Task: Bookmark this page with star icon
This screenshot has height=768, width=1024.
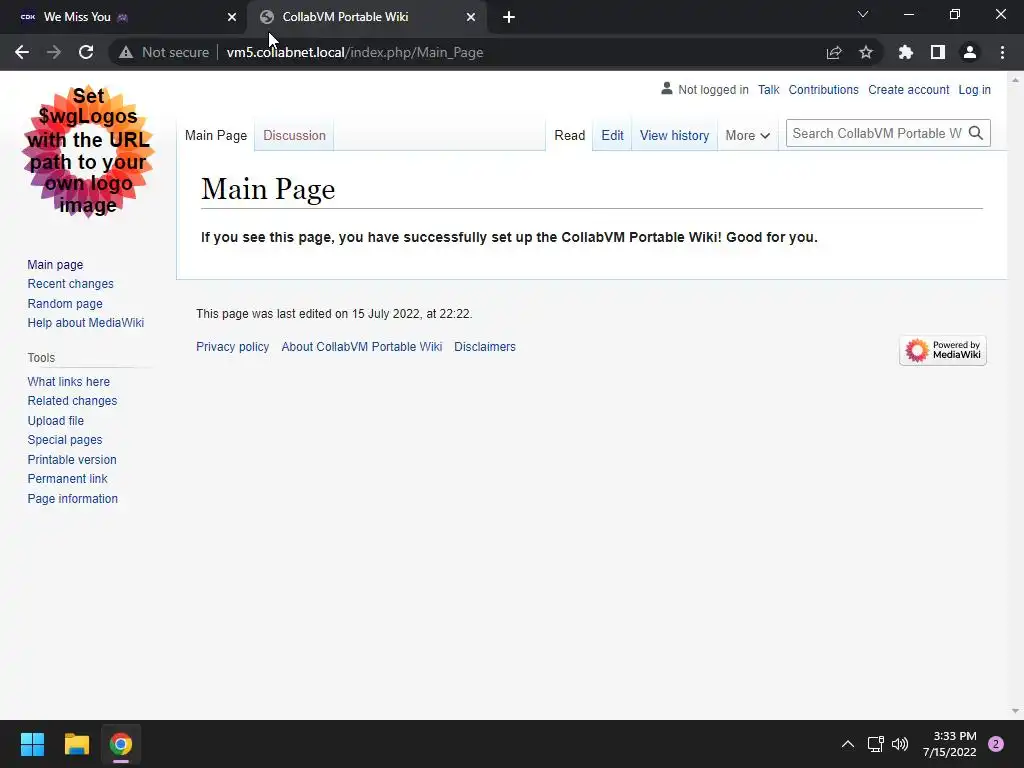Action: tap(866, 52)
